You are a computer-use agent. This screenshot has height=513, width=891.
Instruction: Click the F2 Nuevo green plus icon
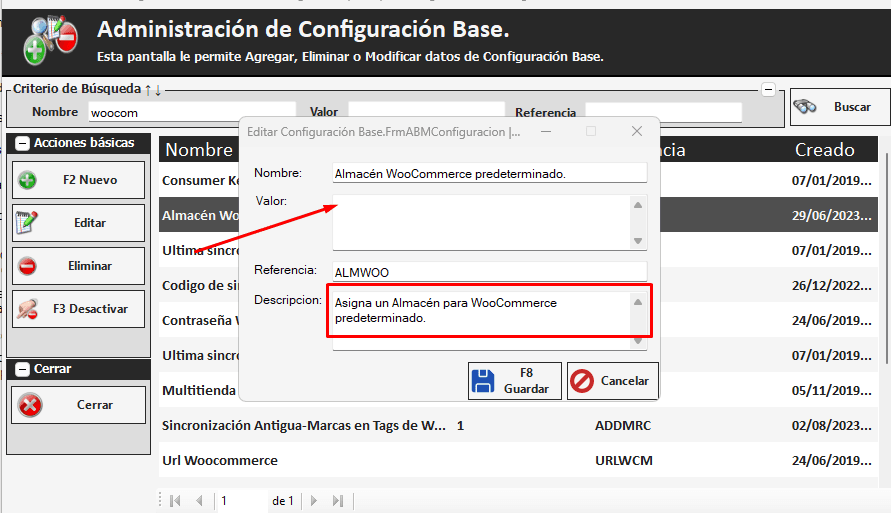click(x=28, y=181)
